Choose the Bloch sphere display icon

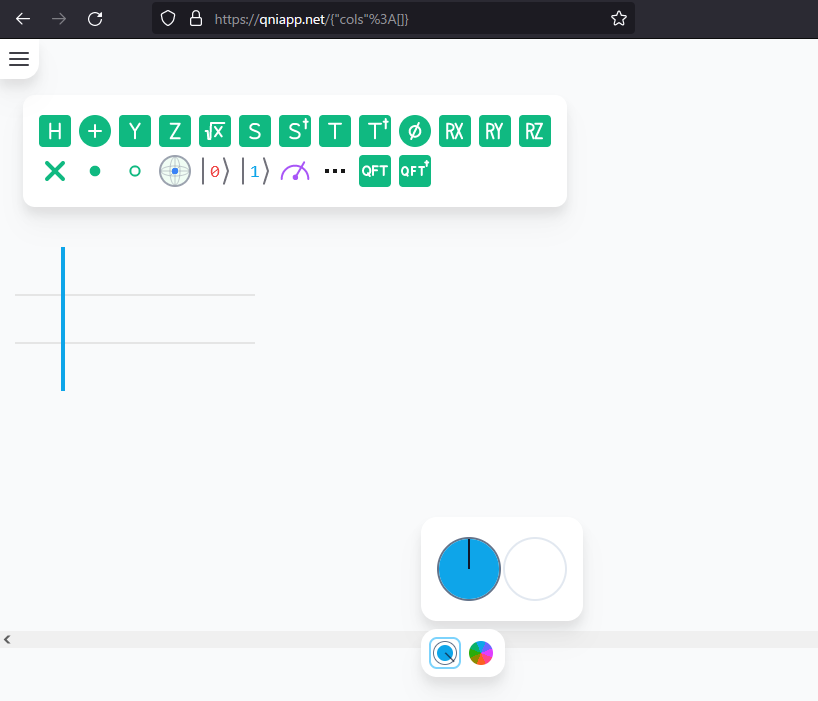pos(175,171)
